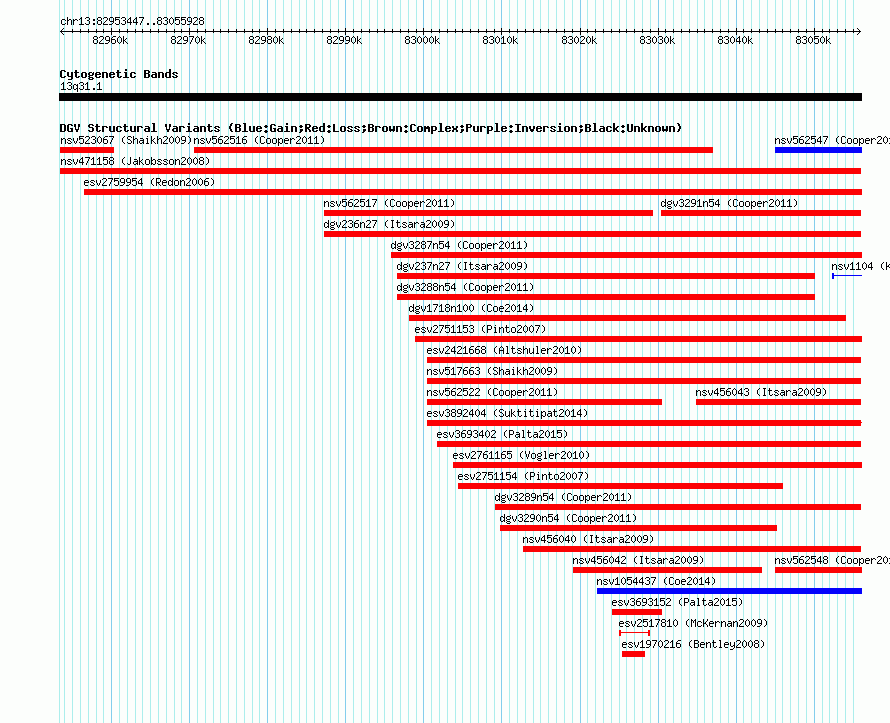Click the red bar under nsv562548

818,570
